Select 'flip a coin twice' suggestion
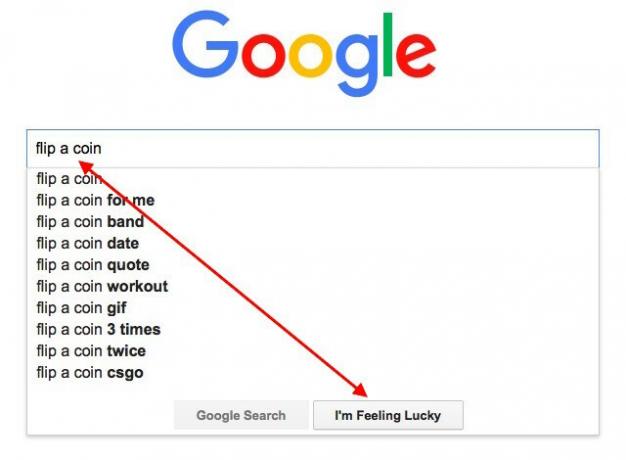Image resolution: width=626 pixels, height=460 pixels. (313, 351)
